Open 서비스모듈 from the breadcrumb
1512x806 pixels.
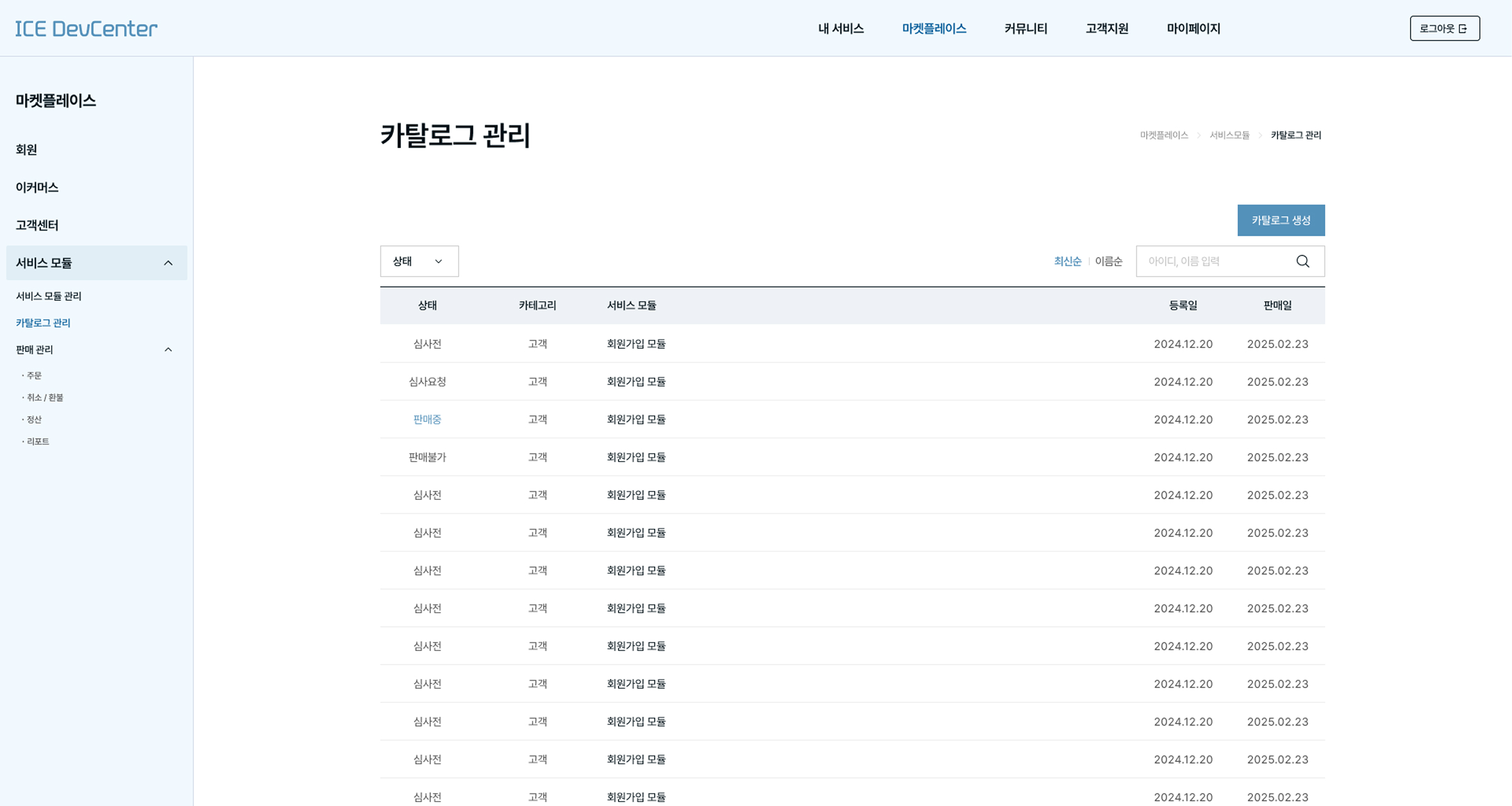click(x=1229, y=135)
